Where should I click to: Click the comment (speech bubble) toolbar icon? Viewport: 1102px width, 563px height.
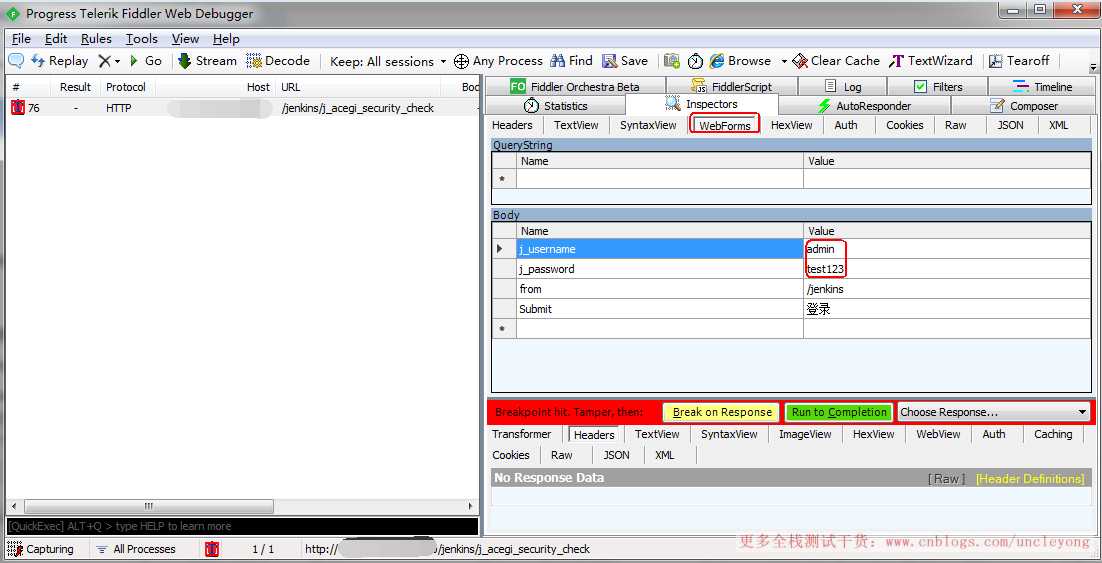[15, 61]
